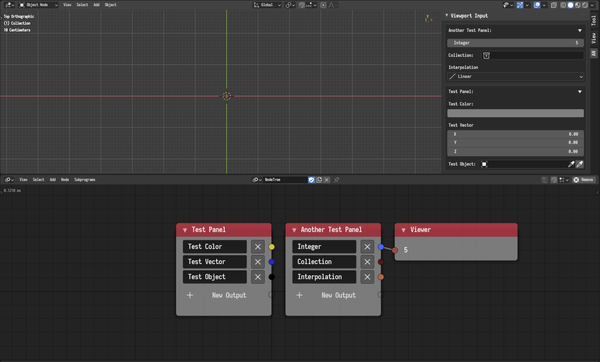Screen dimensions: 600x362
Task: Collapse the Another Test Panel node
Action: click(x=294, y=230)
